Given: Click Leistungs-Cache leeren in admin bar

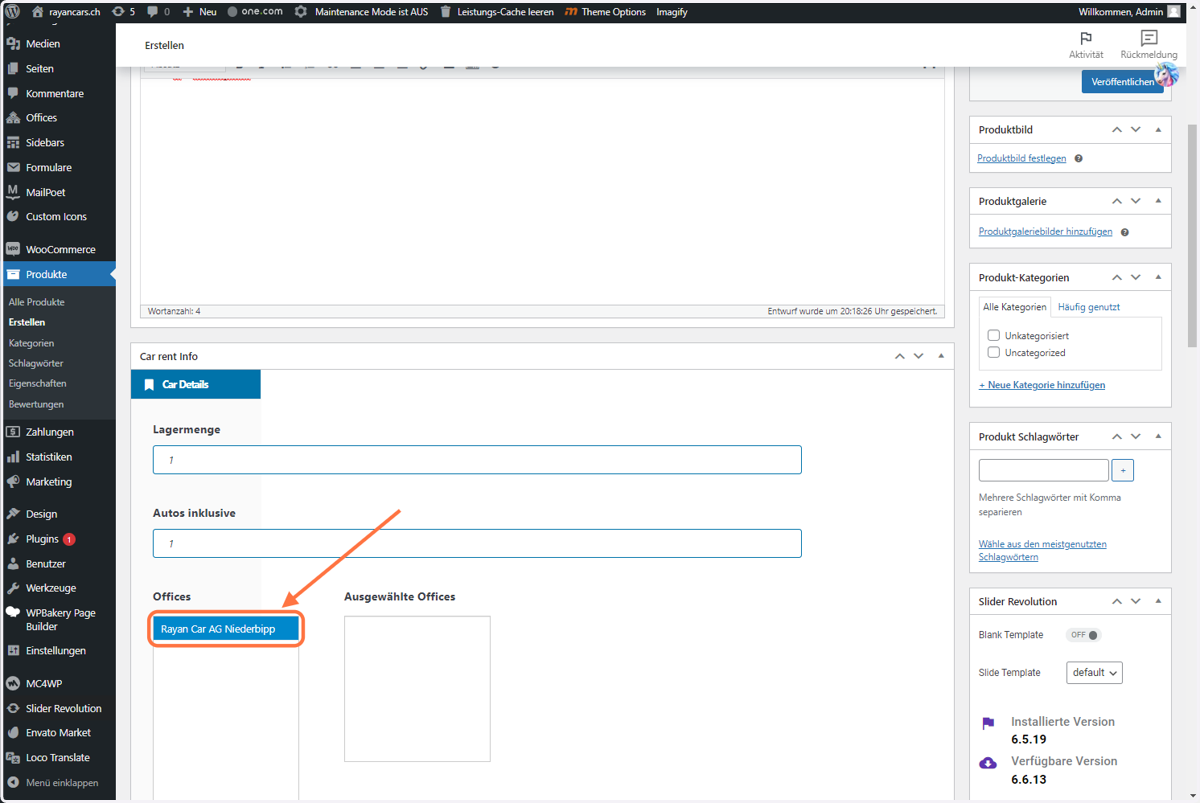Looking at the screenshot, I should click(497, 12).
